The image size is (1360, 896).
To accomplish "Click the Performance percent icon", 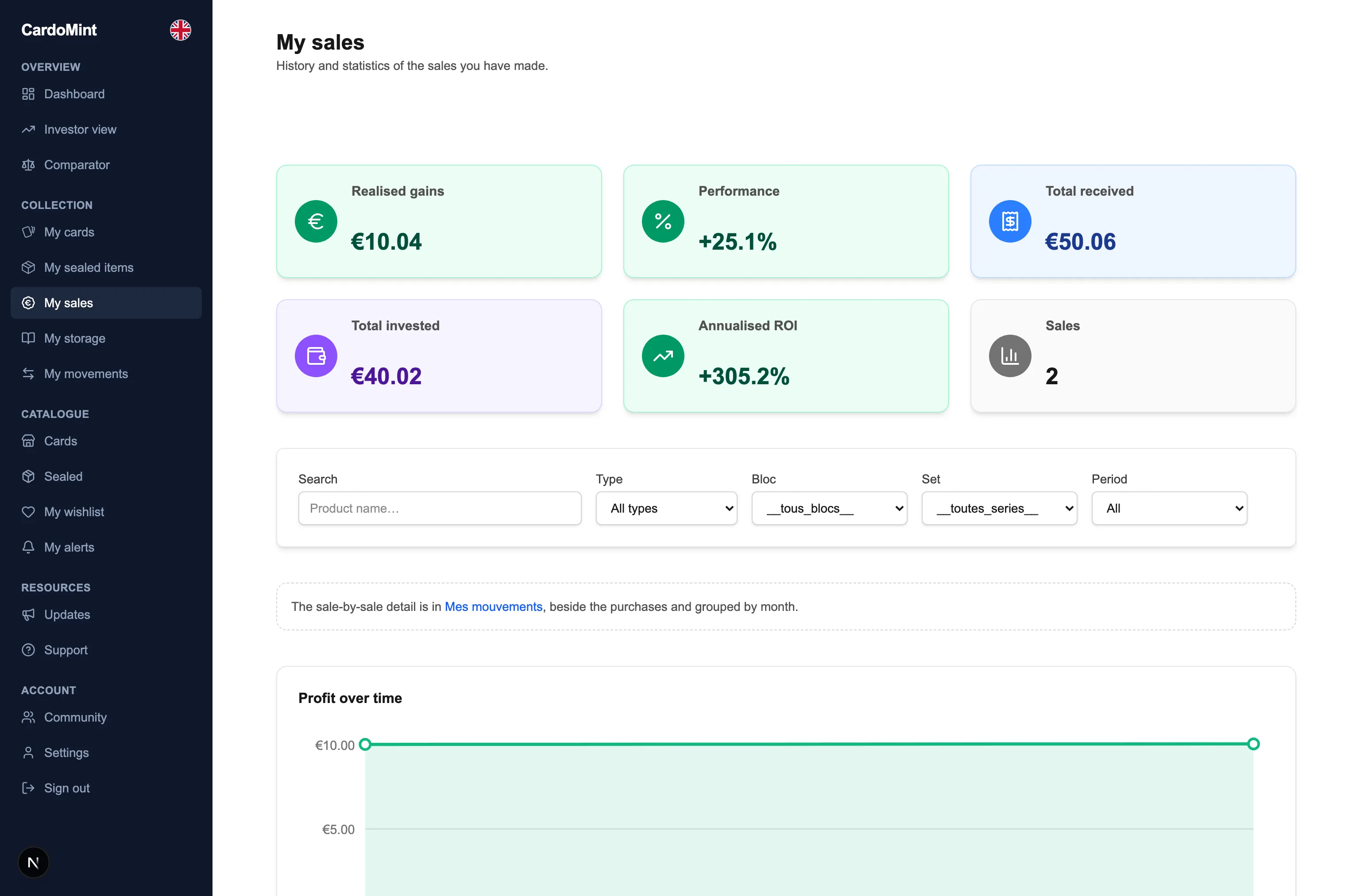I will pos(662,221).
